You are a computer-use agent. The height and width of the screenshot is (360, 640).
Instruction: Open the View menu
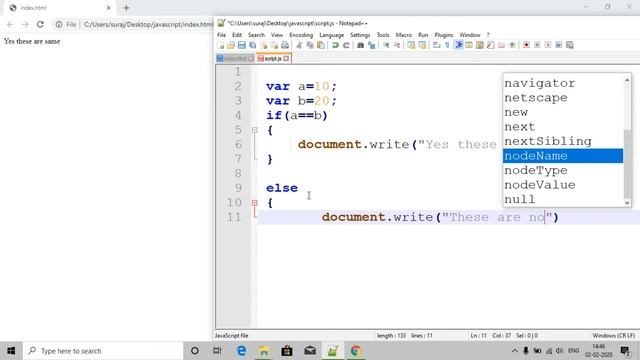click(x=277, y=35)
